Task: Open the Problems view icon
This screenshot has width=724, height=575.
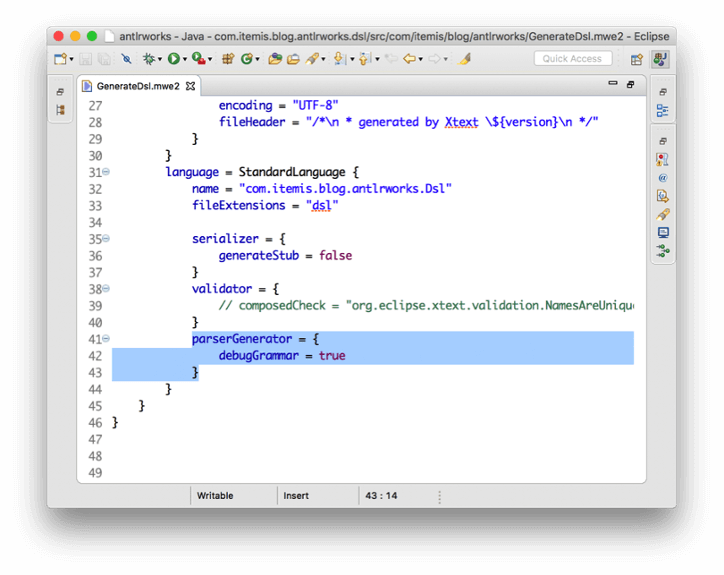Action: pos(663,160)
